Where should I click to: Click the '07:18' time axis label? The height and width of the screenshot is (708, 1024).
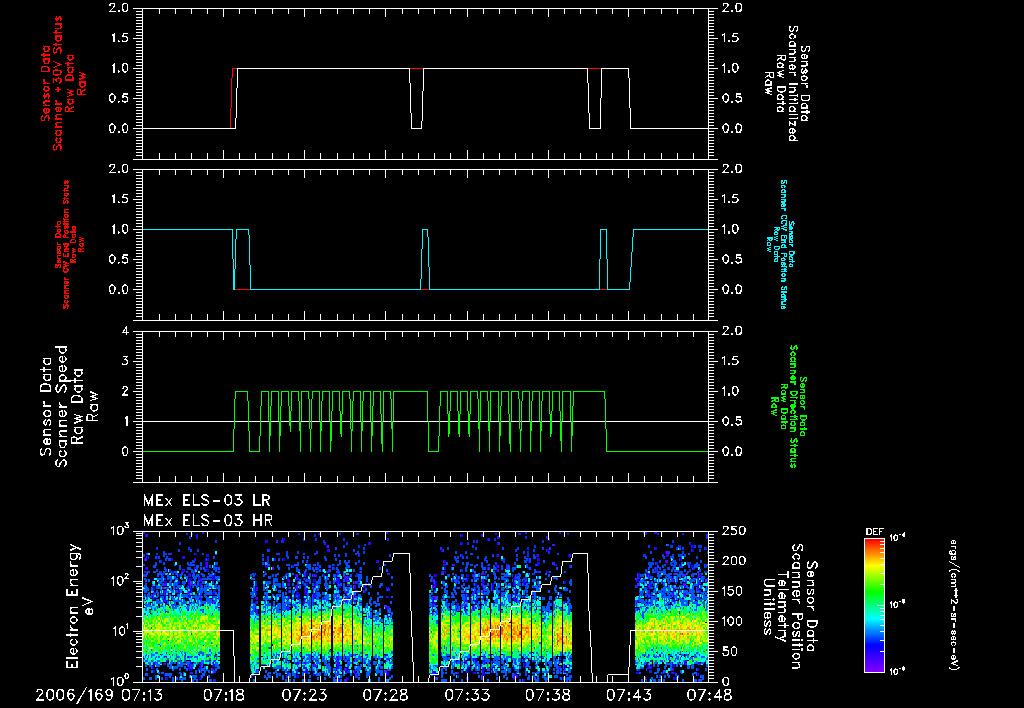pyautogui.click(x=223, y=695)
